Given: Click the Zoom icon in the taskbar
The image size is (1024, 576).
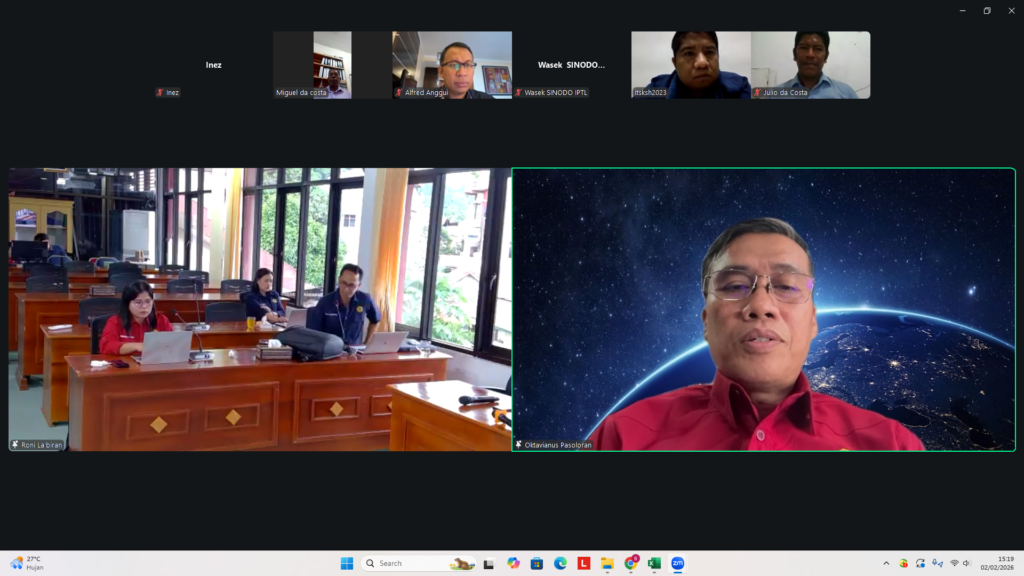Looking at the screenshot, I should coord(678,563).
